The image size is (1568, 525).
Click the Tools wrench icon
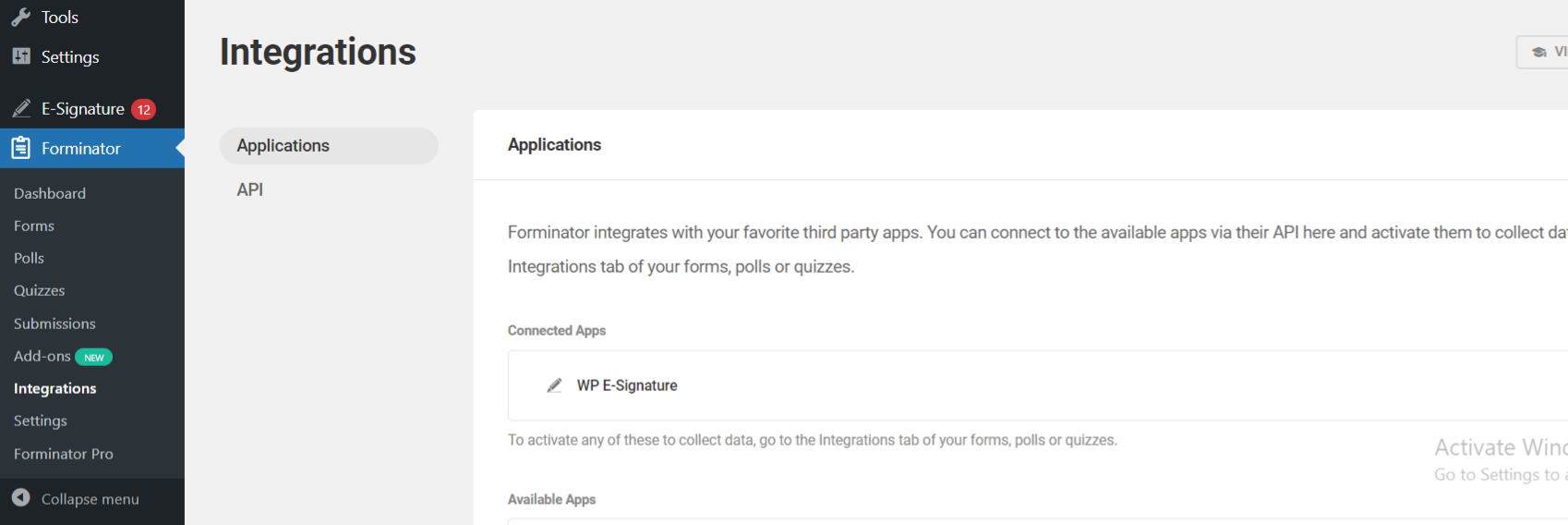[x=21, y=18]
